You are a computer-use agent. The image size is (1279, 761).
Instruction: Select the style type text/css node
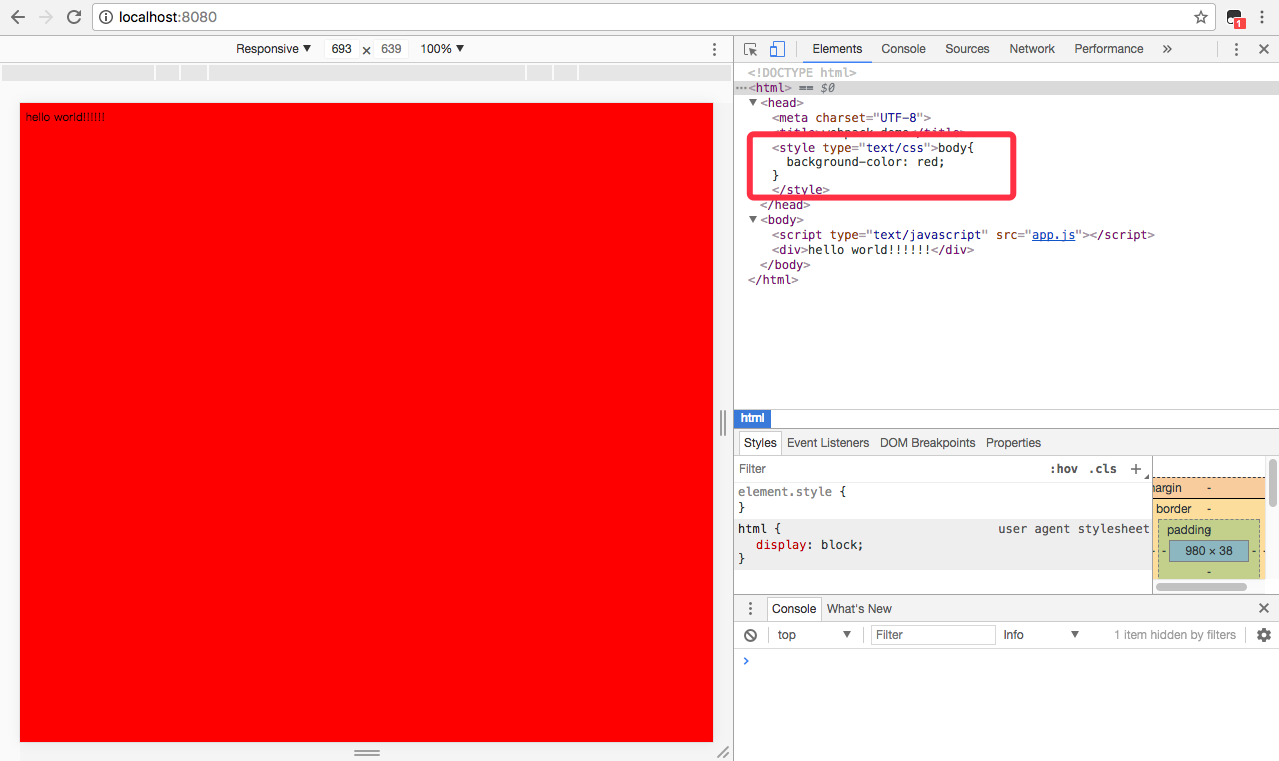point(854,148)
